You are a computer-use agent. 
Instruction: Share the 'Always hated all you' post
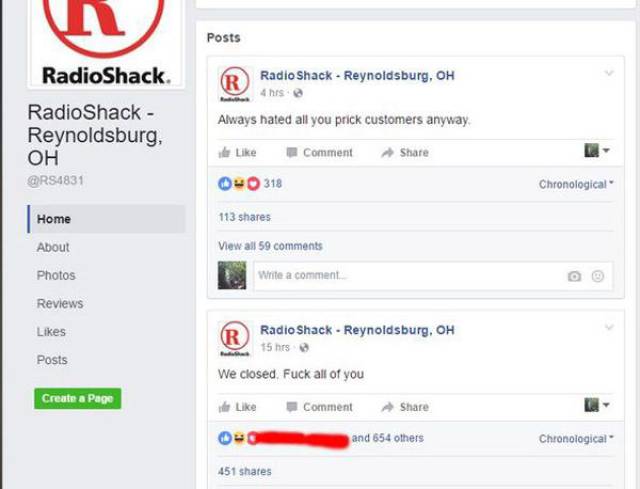coord(404,153)
